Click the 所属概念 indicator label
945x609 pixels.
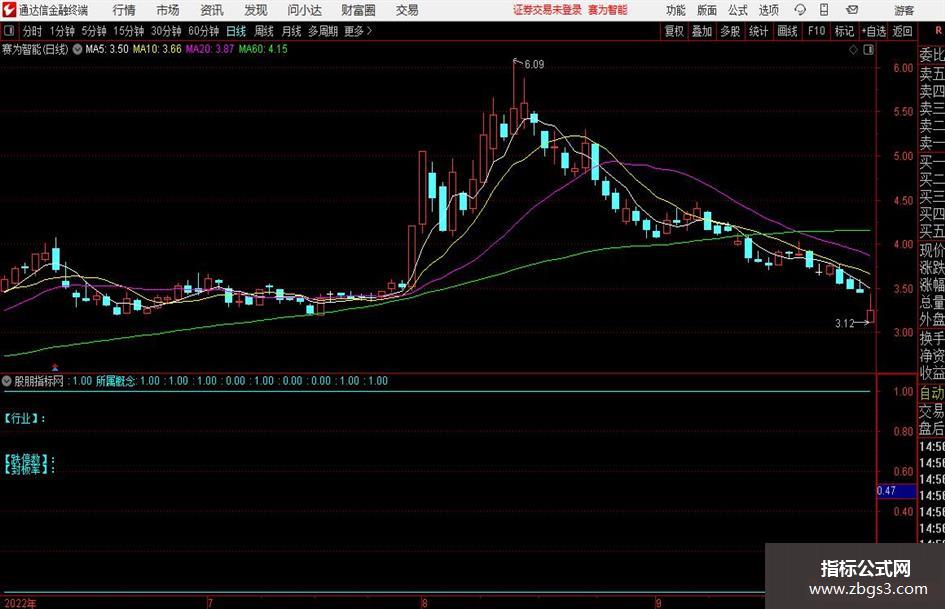116,381
